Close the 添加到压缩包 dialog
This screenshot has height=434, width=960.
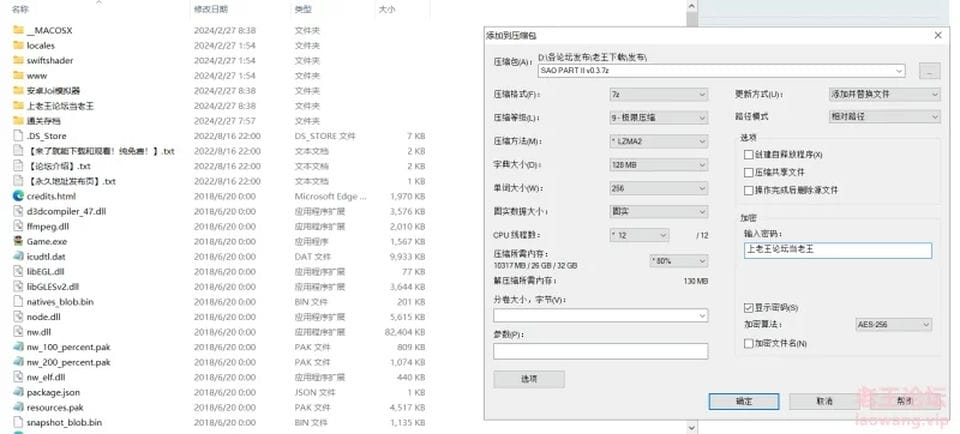(x=938, y=36)
